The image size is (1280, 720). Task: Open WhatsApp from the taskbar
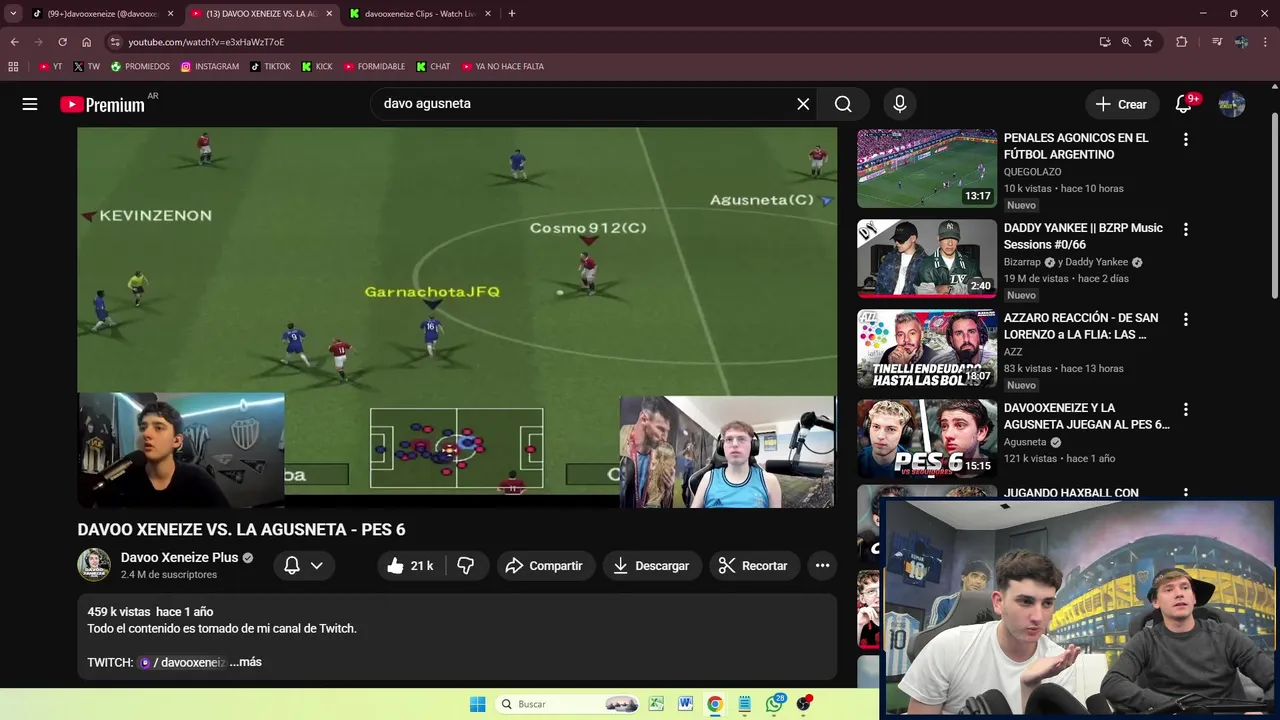pos(775,704)
